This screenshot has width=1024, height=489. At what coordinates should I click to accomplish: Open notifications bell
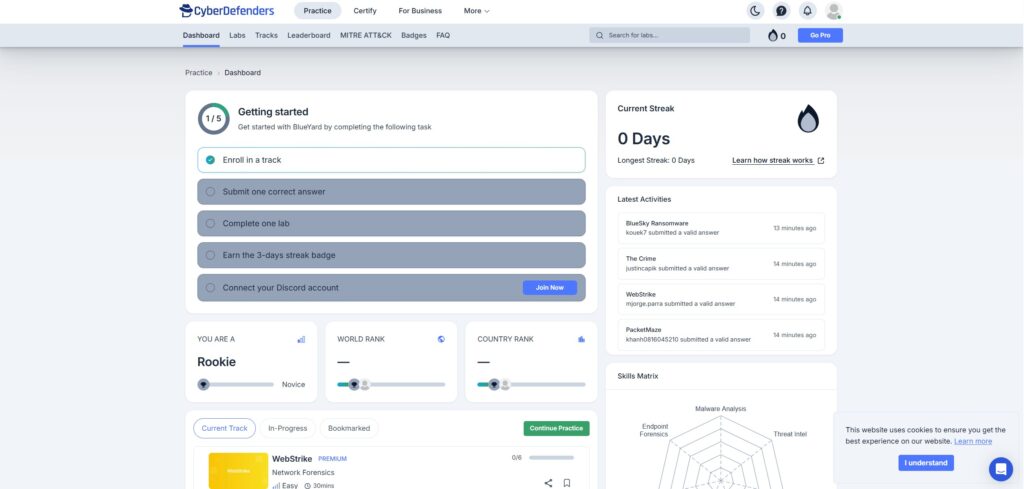click(x=808, y=11)
